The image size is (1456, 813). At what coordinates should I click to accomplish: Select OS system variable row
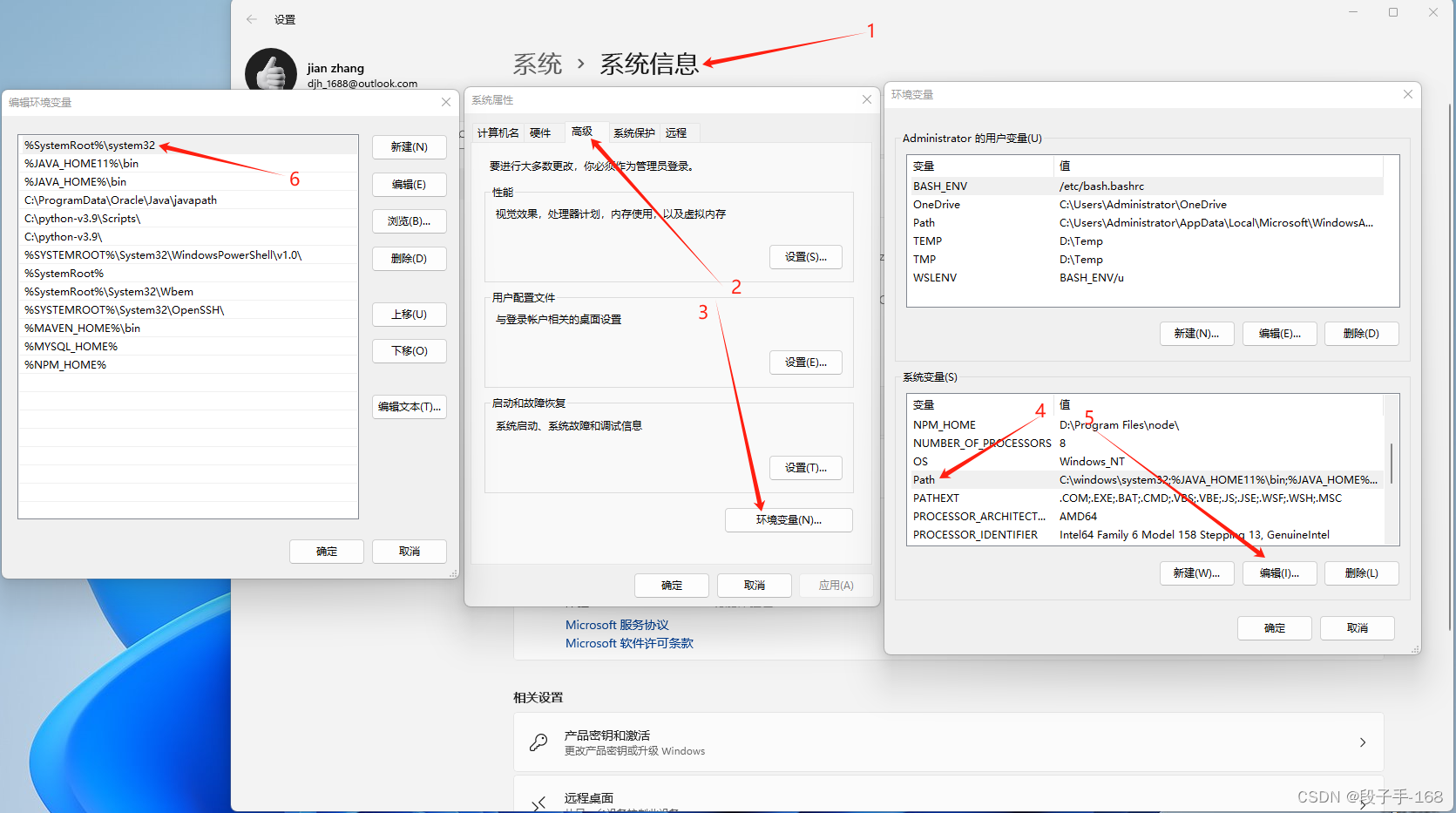tap(1146, 462)
